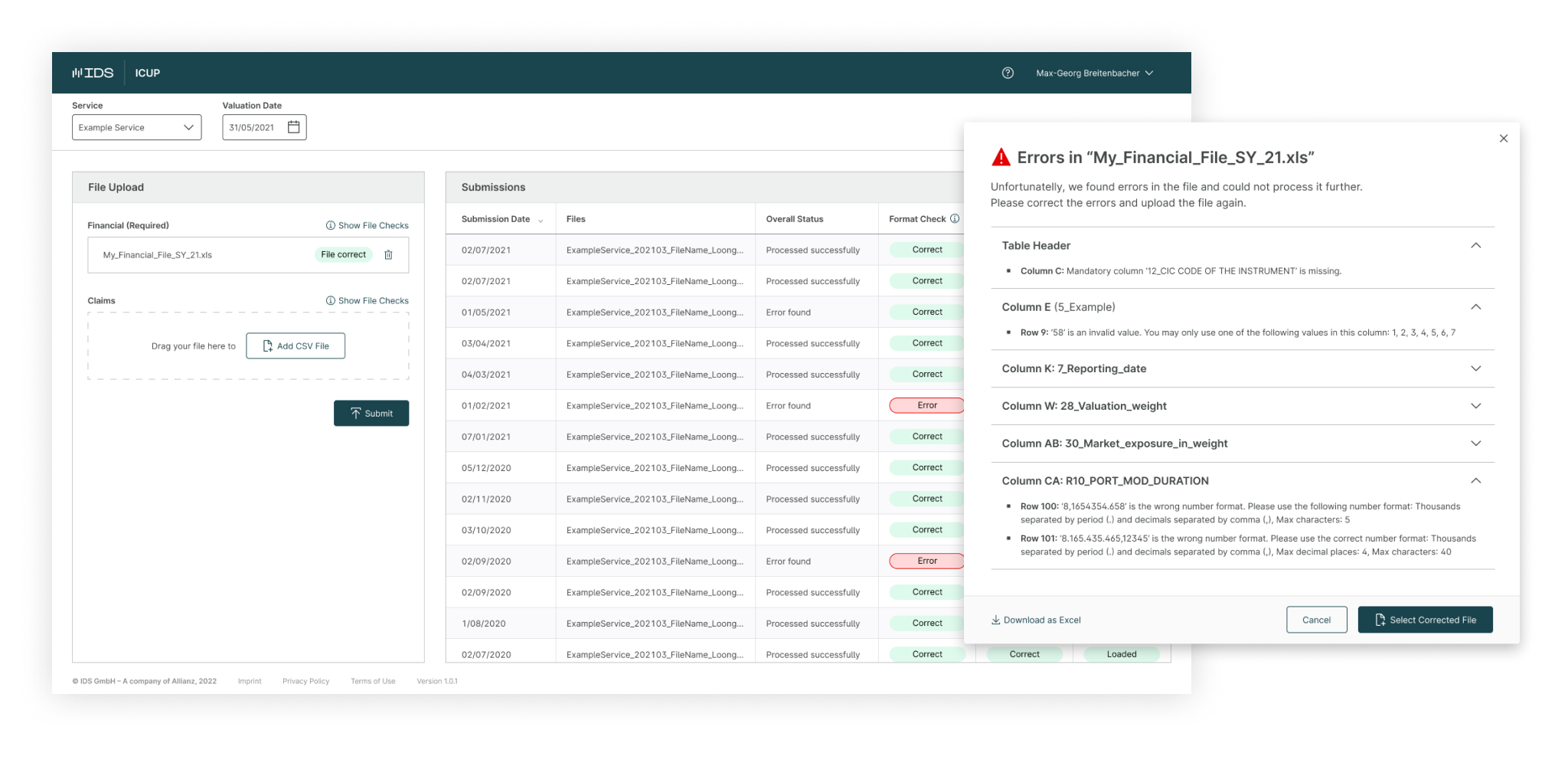The width and height of the screenshot is (1568, 766).
Task: Click Row 100 error message text
Action: pos(1240,513)
